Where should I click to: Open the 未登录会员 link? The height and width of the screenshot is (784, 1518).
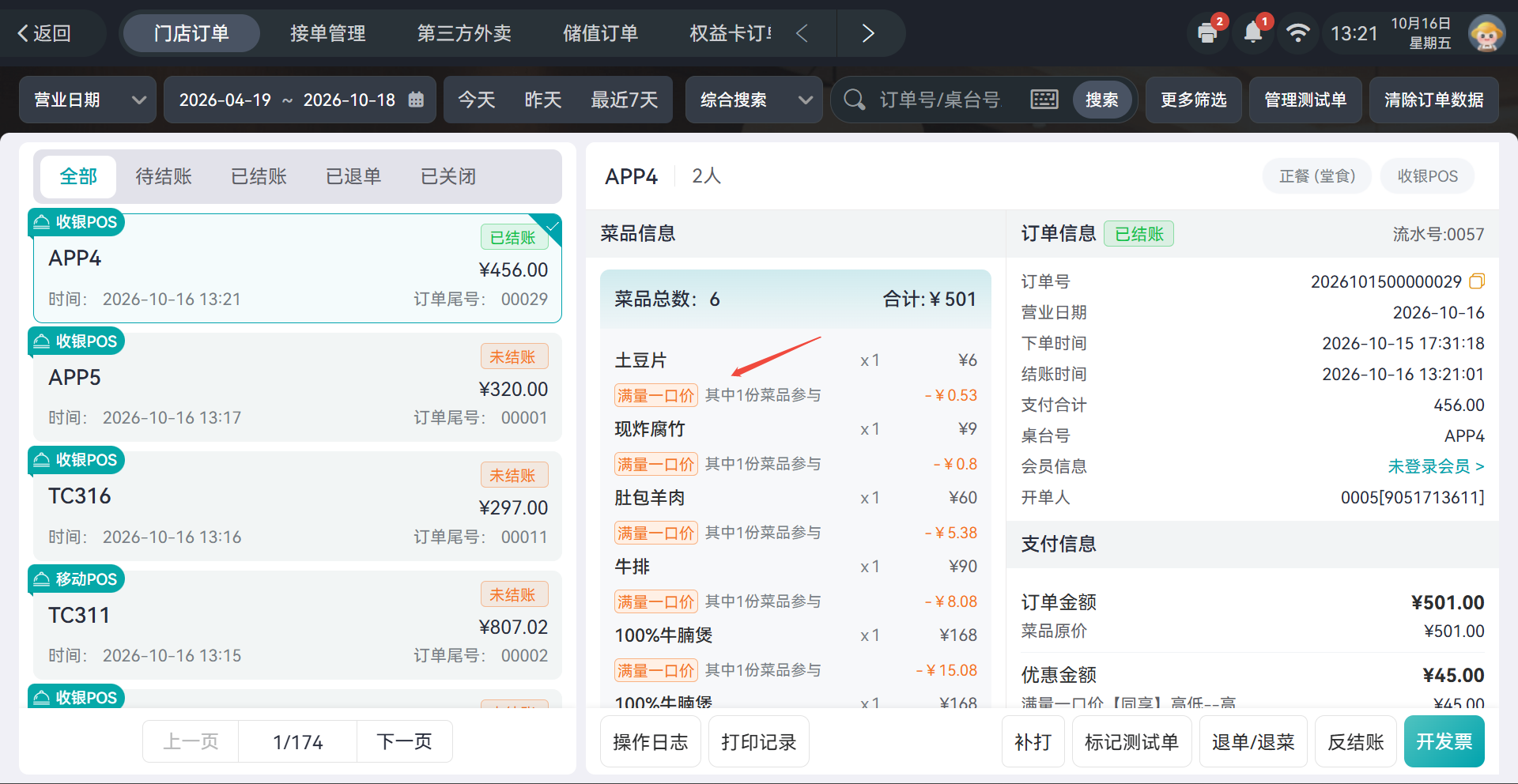click(1436, 466)
